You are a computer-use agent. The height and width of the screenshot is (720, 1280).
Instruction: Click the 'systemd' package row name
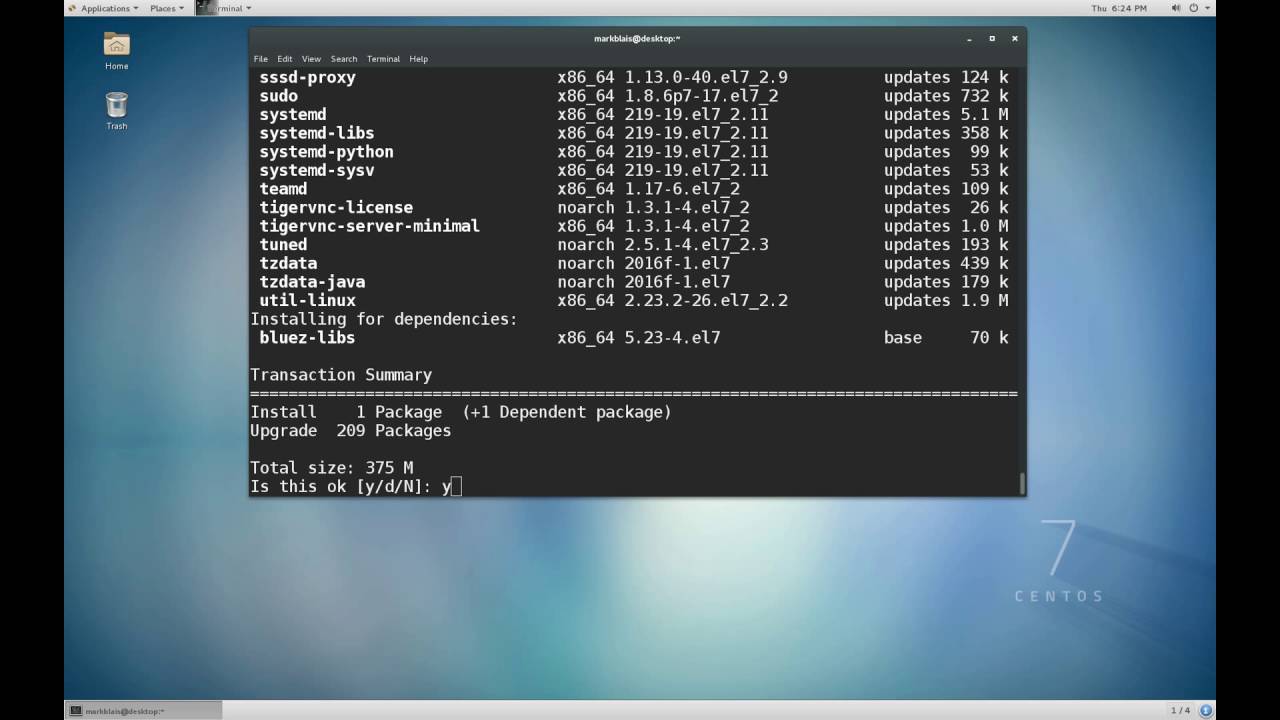pyautogui.click(x=293, y=115)
